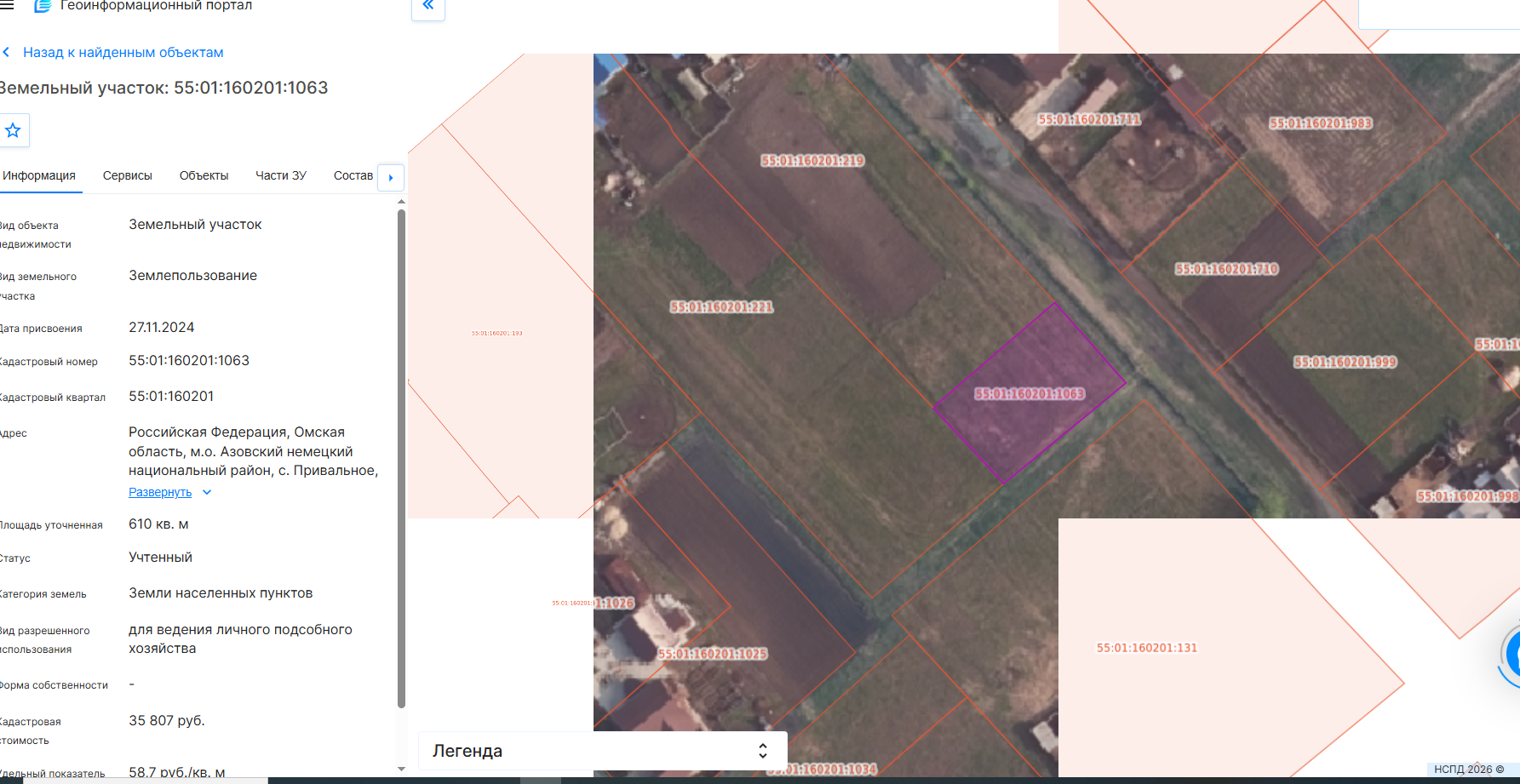Go back via the left arrow icon
Image resolution: width=1520 pixels, height=784 pixels.
6,53
